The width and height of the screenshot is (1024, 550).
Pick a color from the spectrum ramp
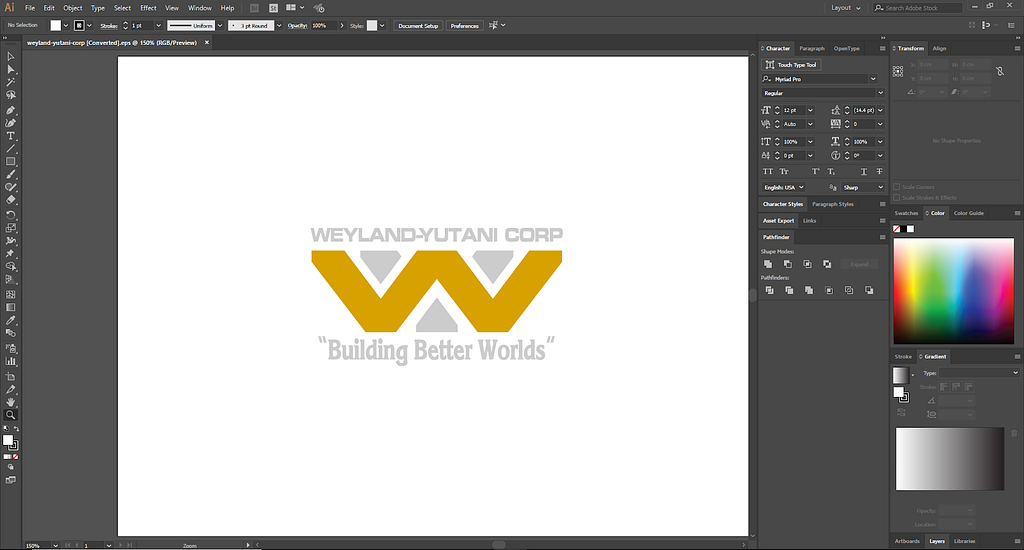953,291
